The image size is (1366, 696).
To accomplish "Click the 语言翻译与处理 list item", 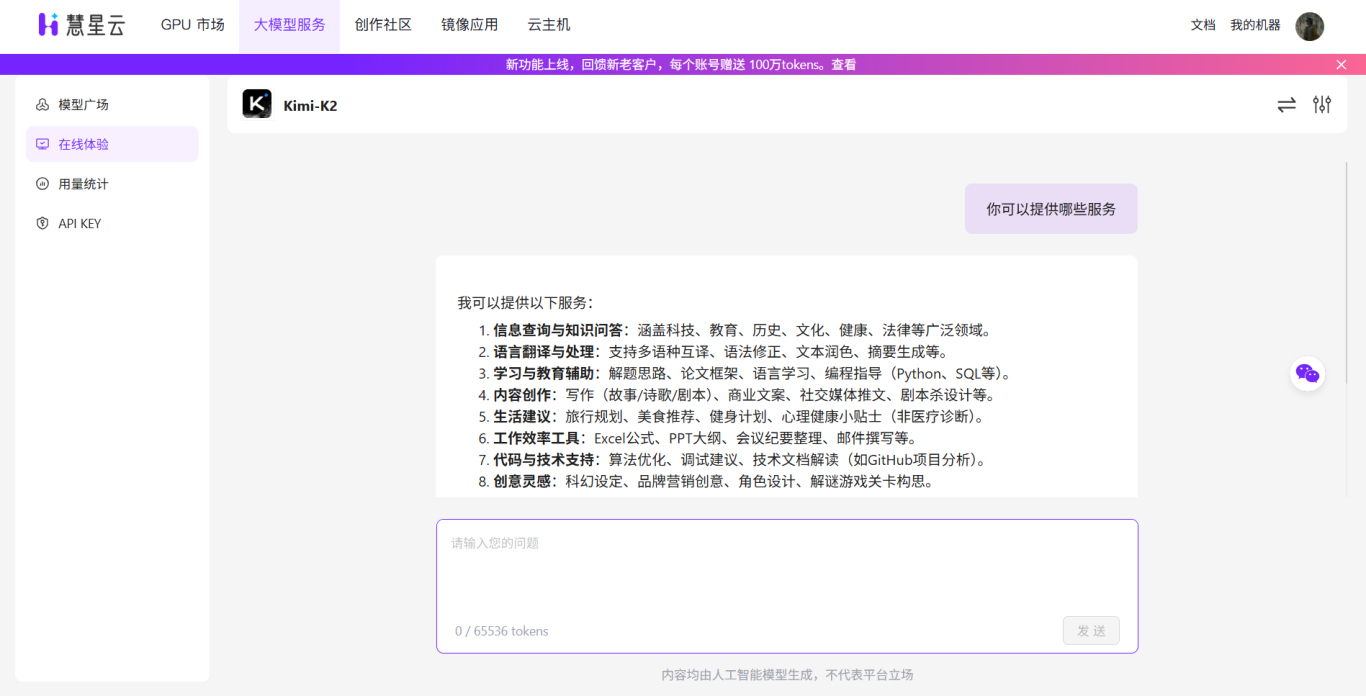I will click(713, 352).
